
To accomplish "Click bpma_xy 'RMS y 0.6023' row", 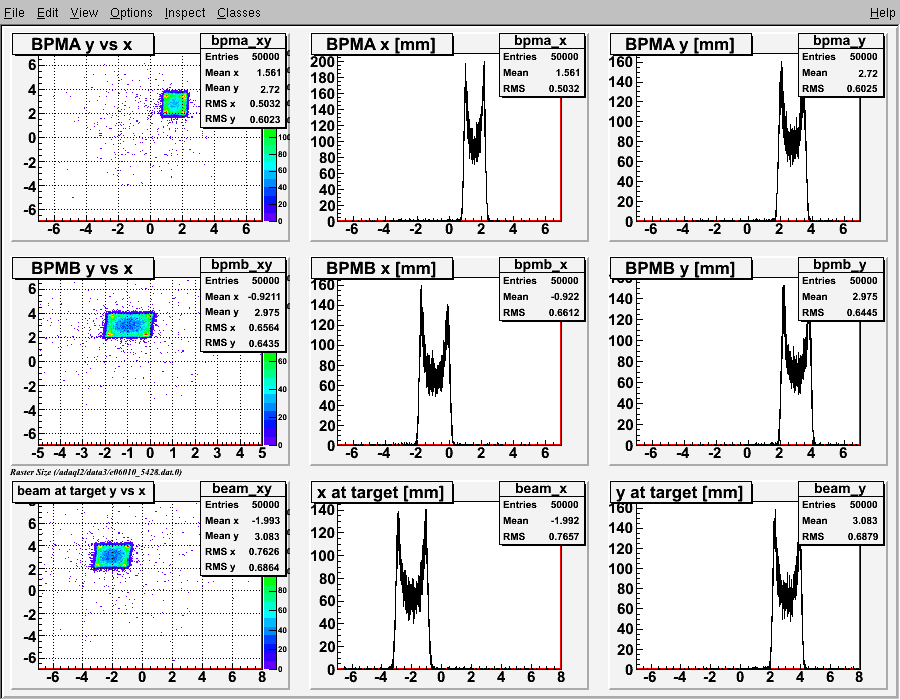I will coord(243,119).
